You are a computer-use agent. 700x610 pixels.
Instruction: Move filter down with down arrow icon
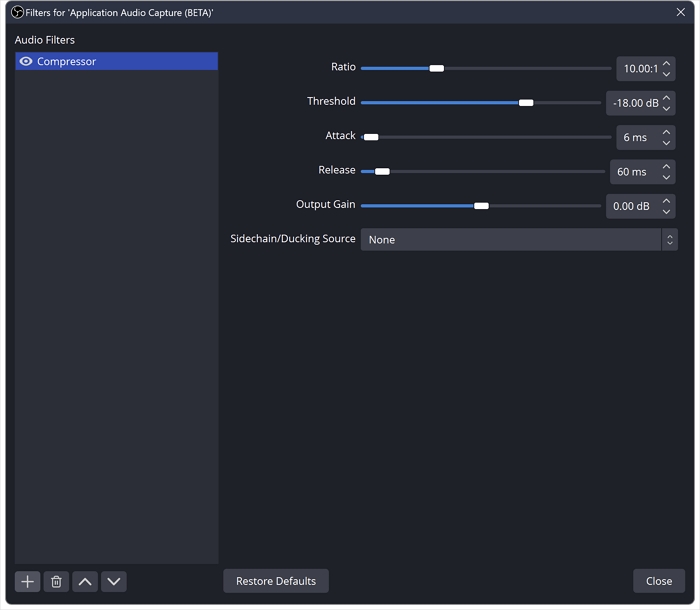[114, 581]
